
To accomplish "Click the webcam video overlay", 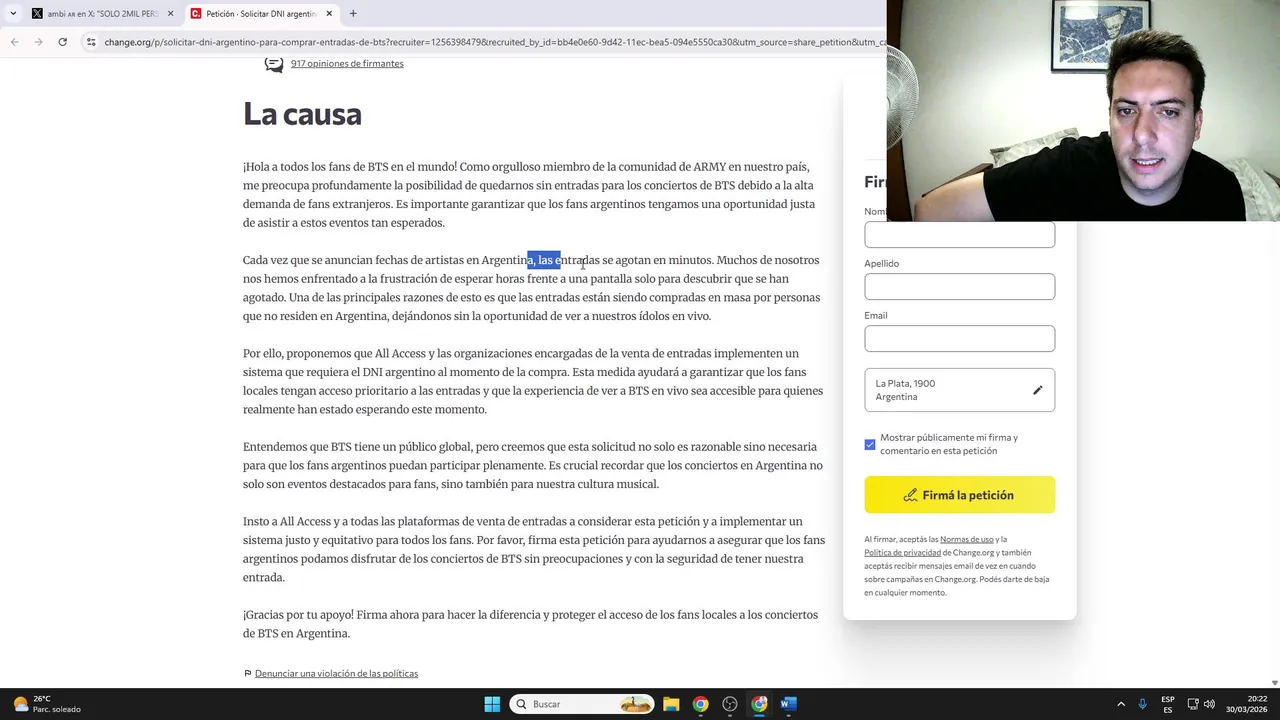I will 1083,110.
